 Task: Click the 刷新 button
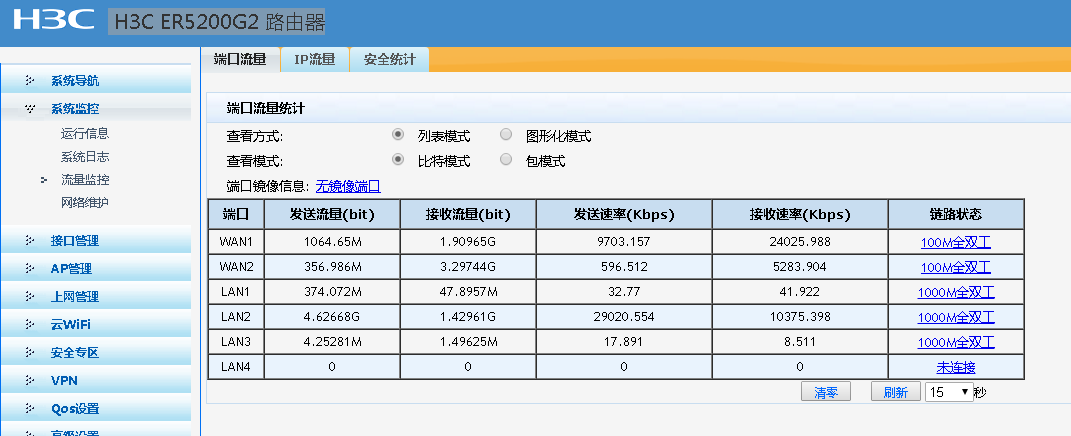(x=895, y=392)
